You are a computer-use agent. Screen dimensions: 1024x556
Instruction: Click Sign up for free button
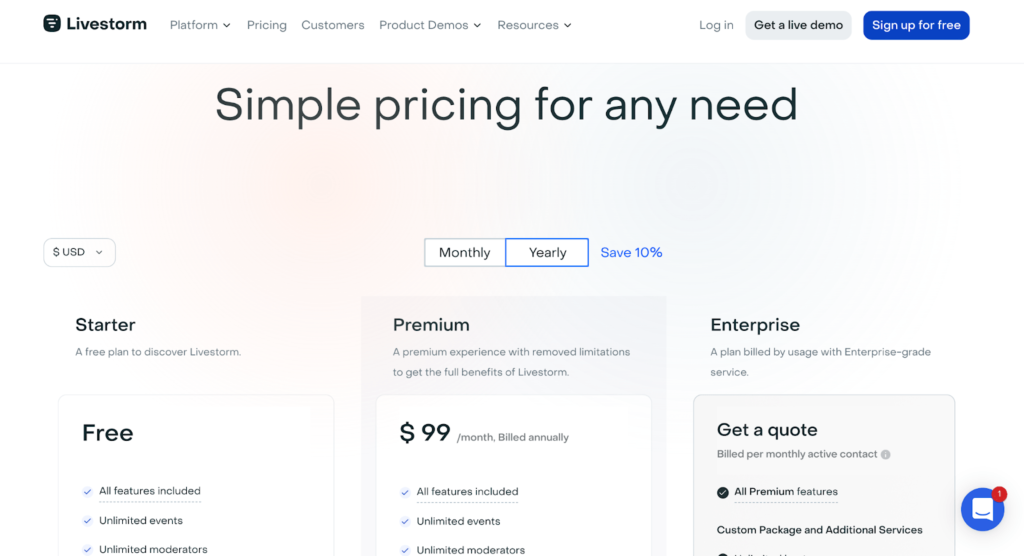click(x=916, y=25)
